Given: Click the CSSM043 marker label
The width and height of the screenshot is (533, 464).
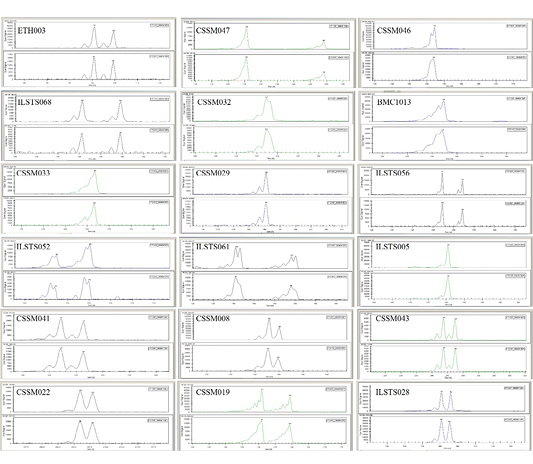Looking at the screenshot, I should [x=393, y=318].
